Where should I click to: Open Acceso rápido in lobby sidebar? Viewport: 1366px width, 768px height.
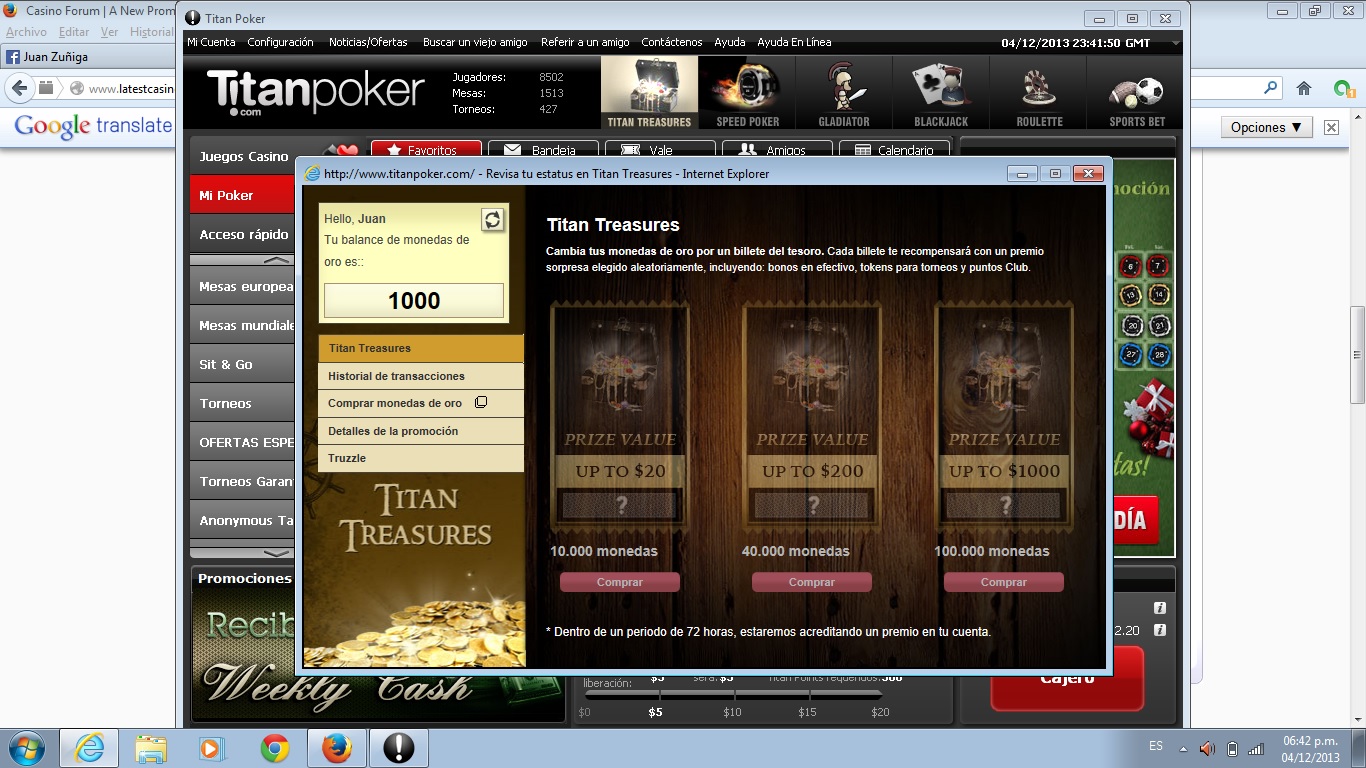242,234
